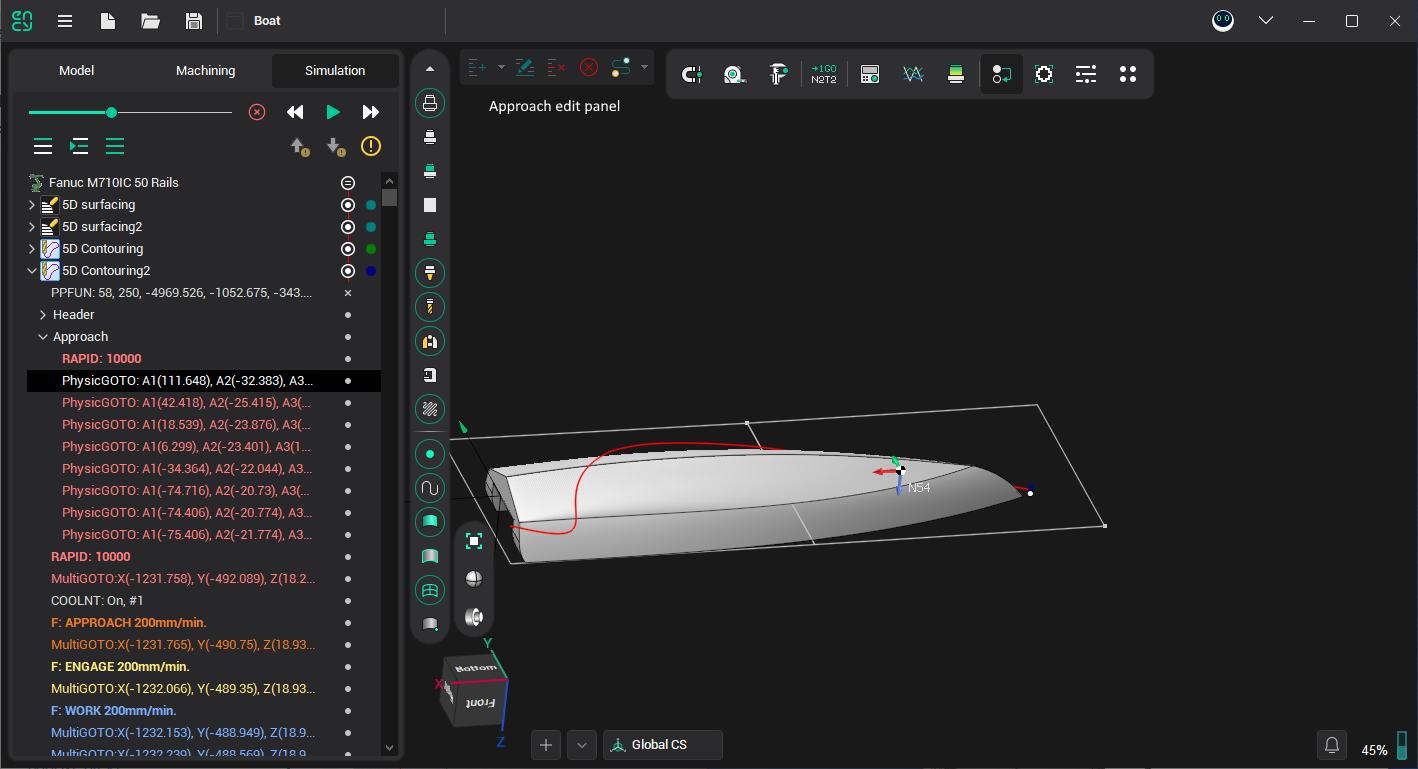Open the Global CS coordinate system button
The height and width of the screenshot is (769, 1418).
tap(662, 745)
